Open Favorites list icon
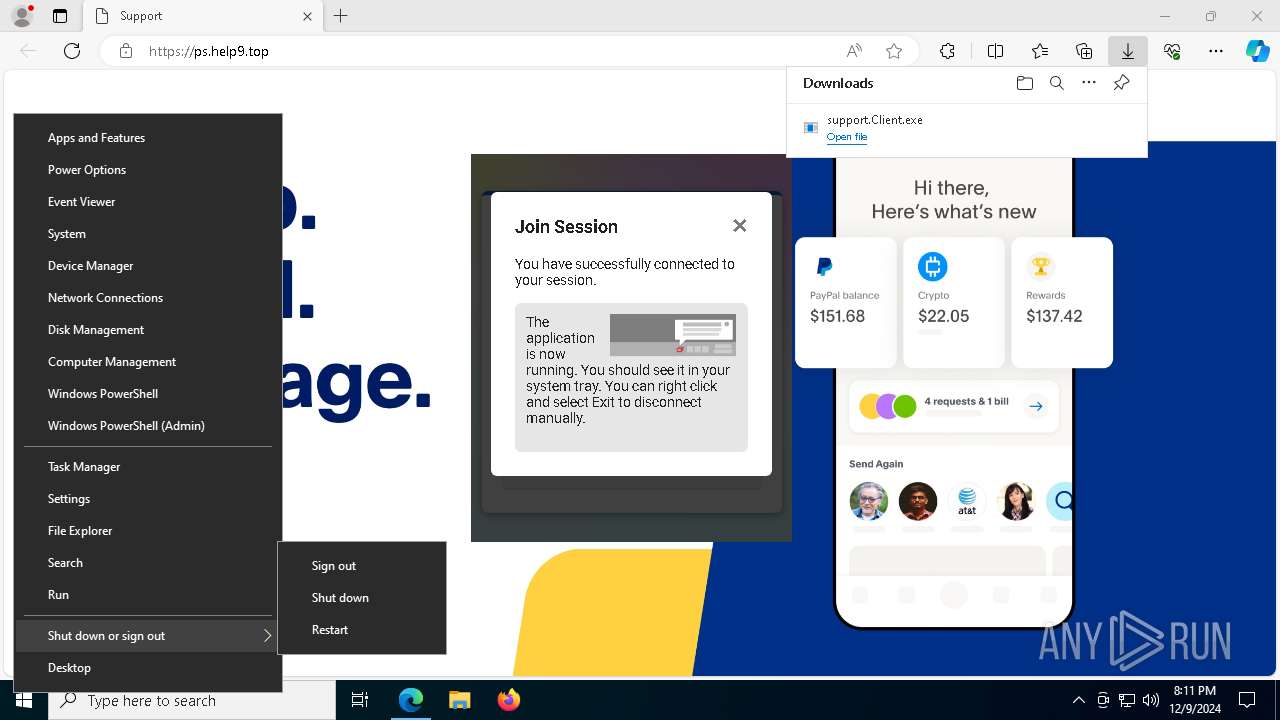The height and width of the screenshot is (720, 1280). click(1040, 51)
